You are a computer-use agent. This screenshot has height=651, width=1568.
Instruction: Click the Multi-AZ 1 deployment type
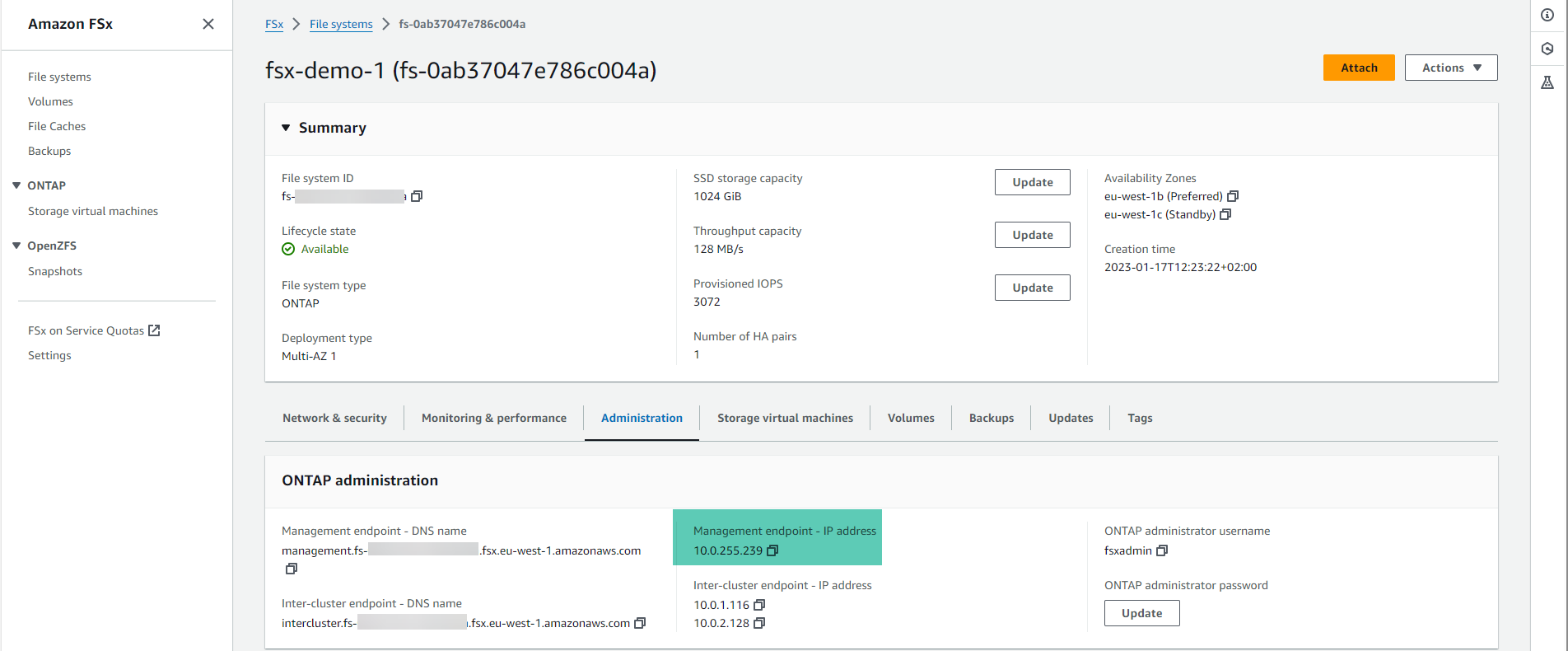point(309,356)
